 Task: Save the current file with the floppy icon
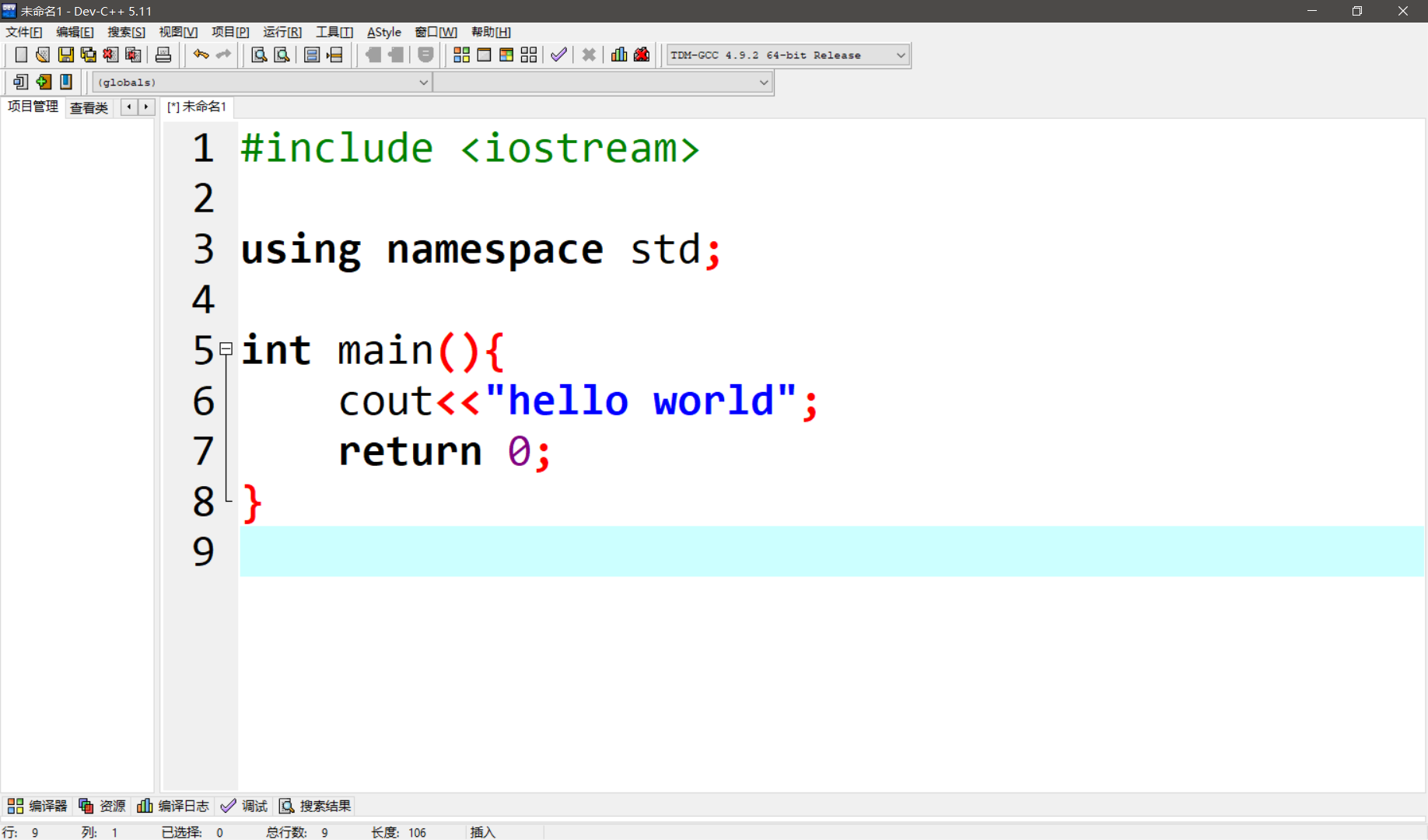point(65,54)
